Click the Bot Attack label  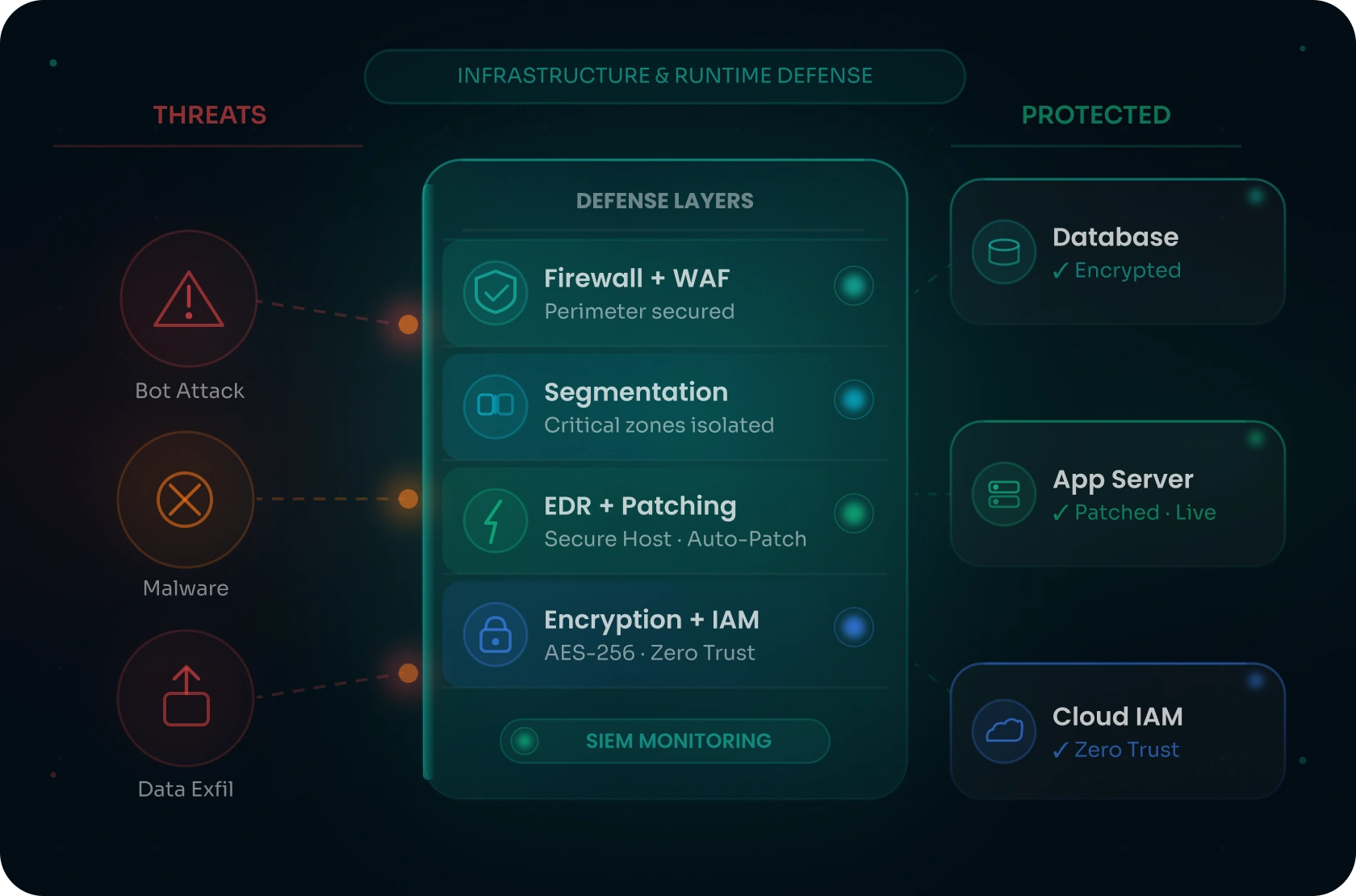tap(190, 391)
